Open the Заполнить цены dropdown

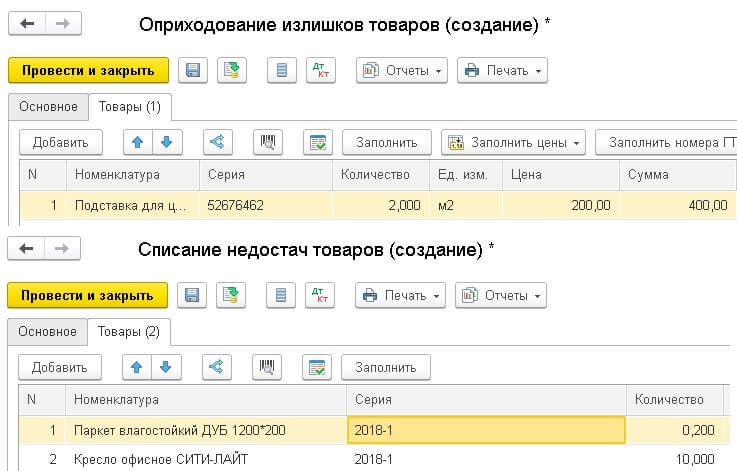513,142
